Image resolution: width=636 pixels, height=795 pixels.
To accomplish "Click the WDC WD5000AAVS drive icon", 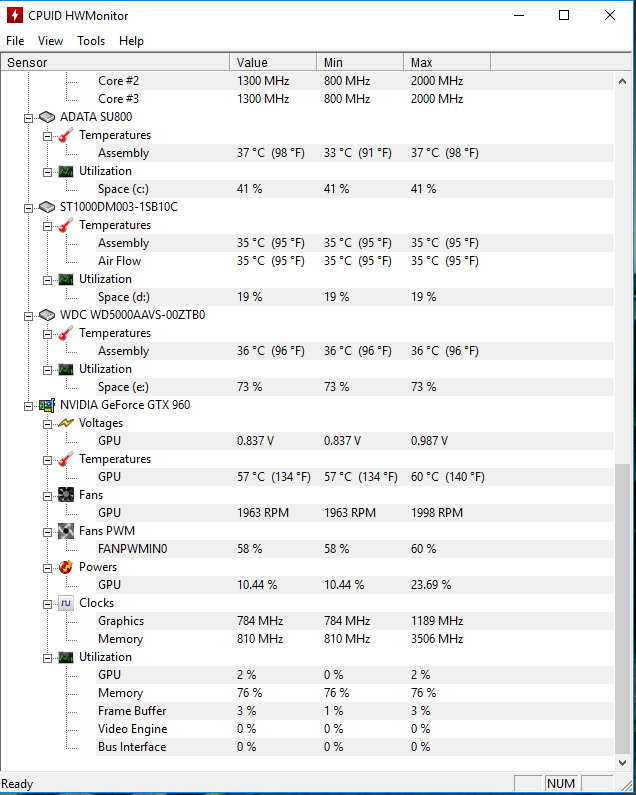I will click(x=46, y=315).
